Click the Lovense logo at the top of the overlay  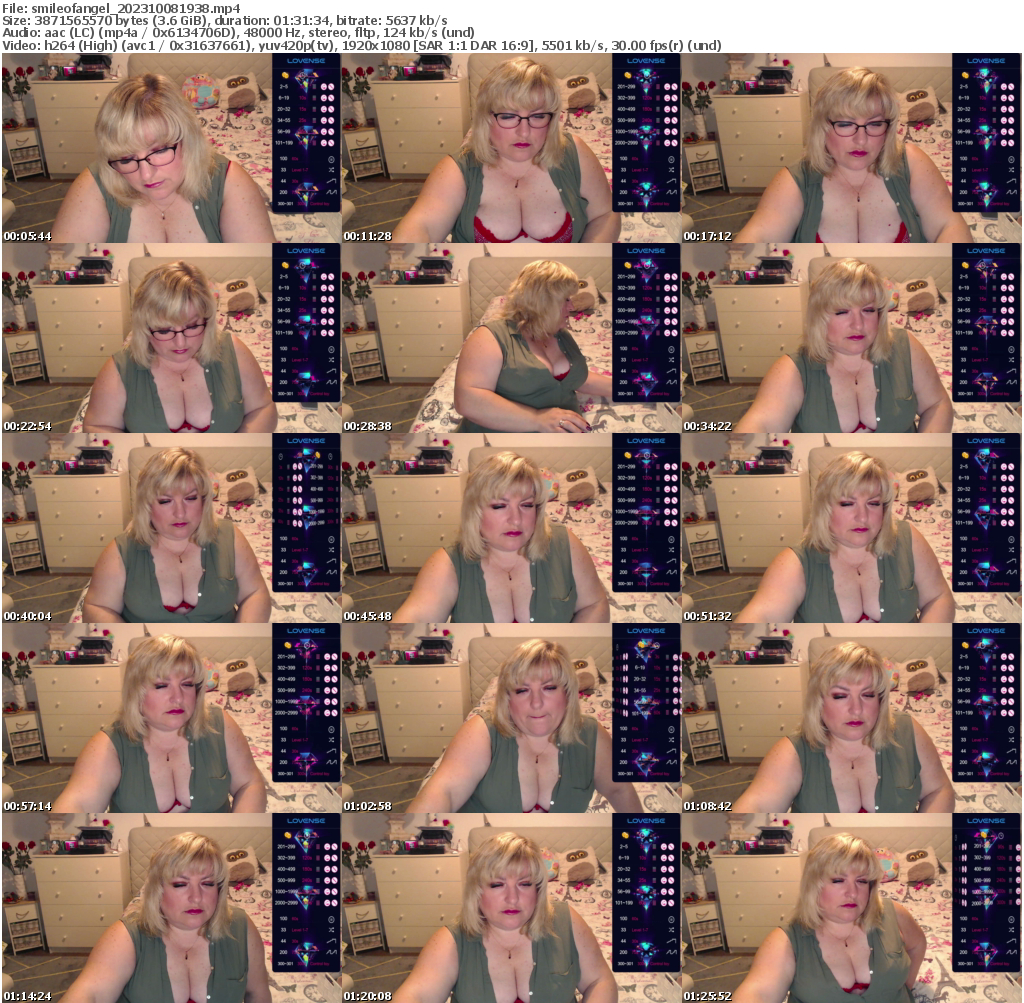click(x=306, y=61)
